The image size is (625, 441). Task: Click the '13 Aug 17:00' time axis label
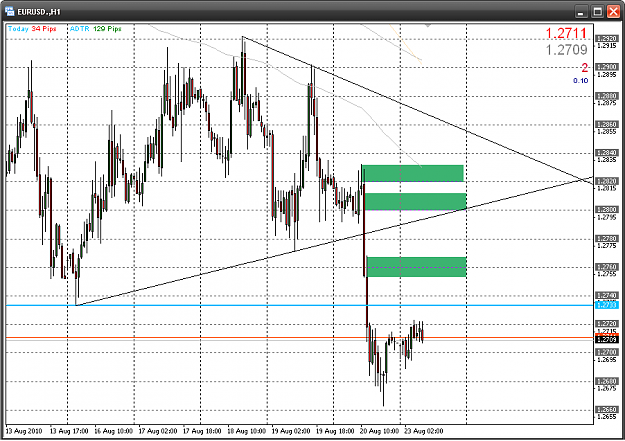pyautogui.click(x=69, y=431)
